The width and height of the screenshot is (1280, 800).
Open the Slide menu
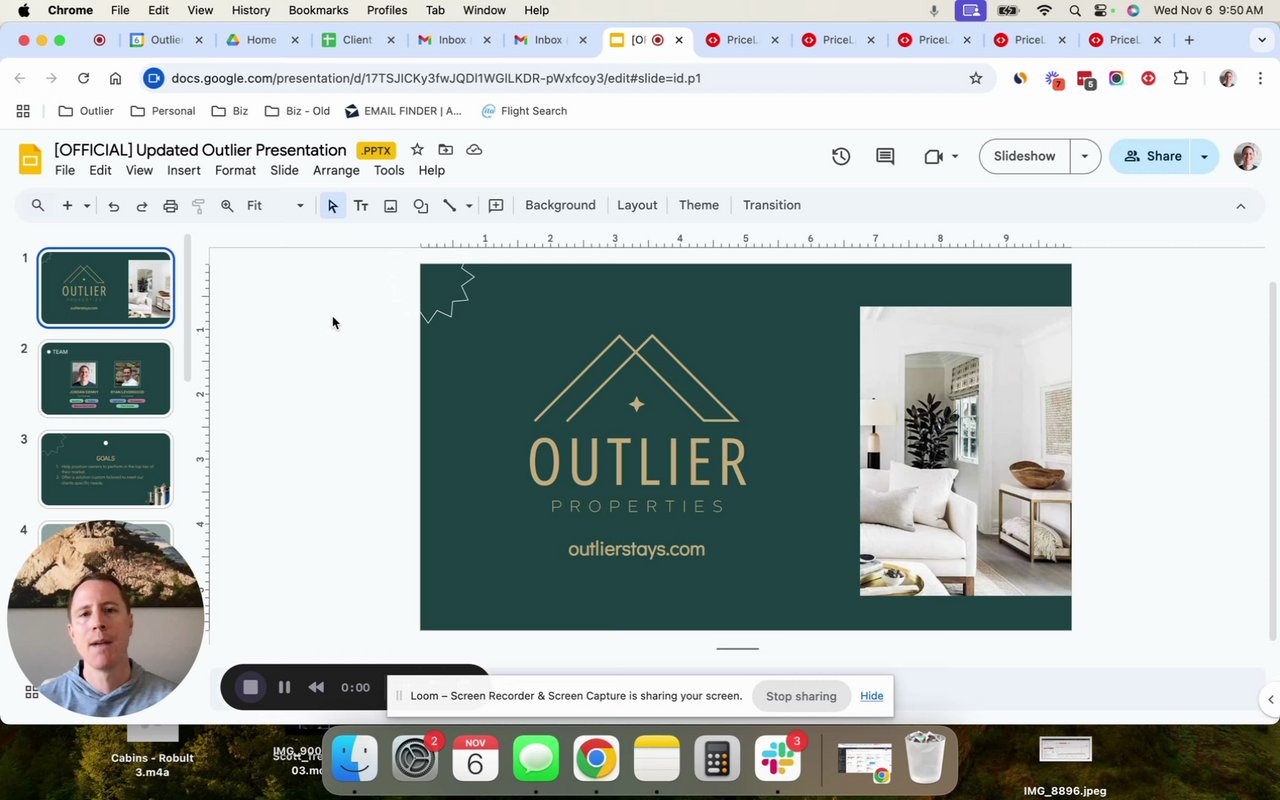284,170
